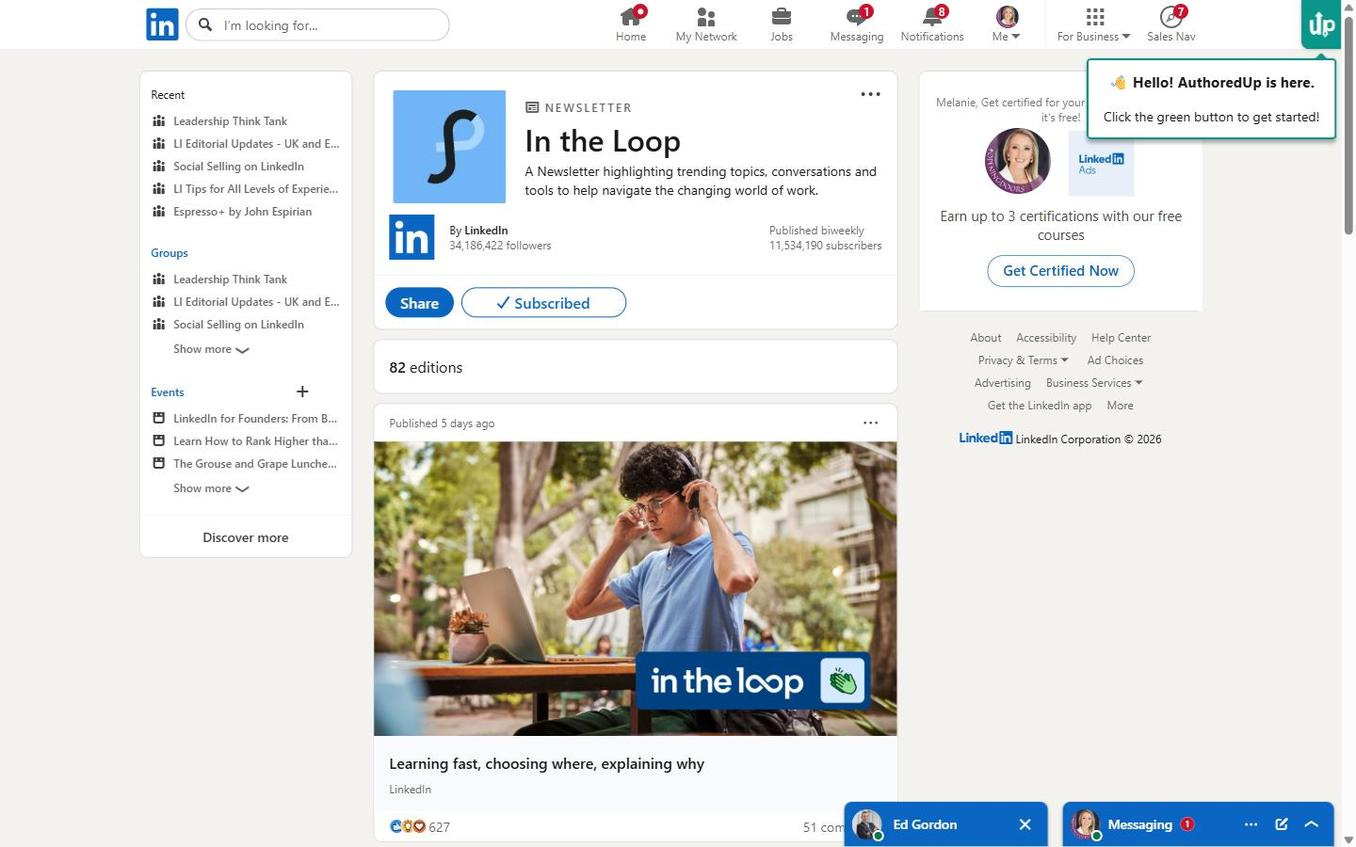Open Social Selling on LinkedIn under Groups
The height and width of the screenshot is (847, 1356).
(238, 324)
